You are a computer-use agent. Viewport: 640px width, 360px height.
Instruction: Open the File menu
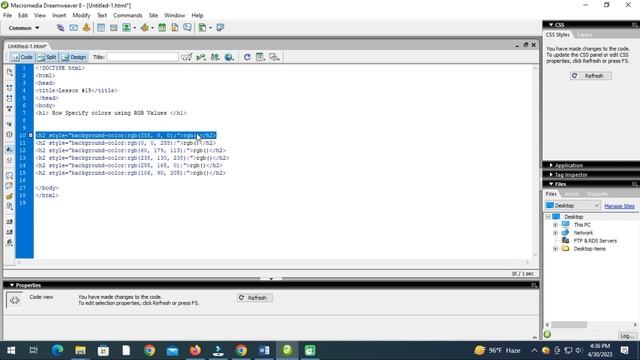tap(7, 15)
